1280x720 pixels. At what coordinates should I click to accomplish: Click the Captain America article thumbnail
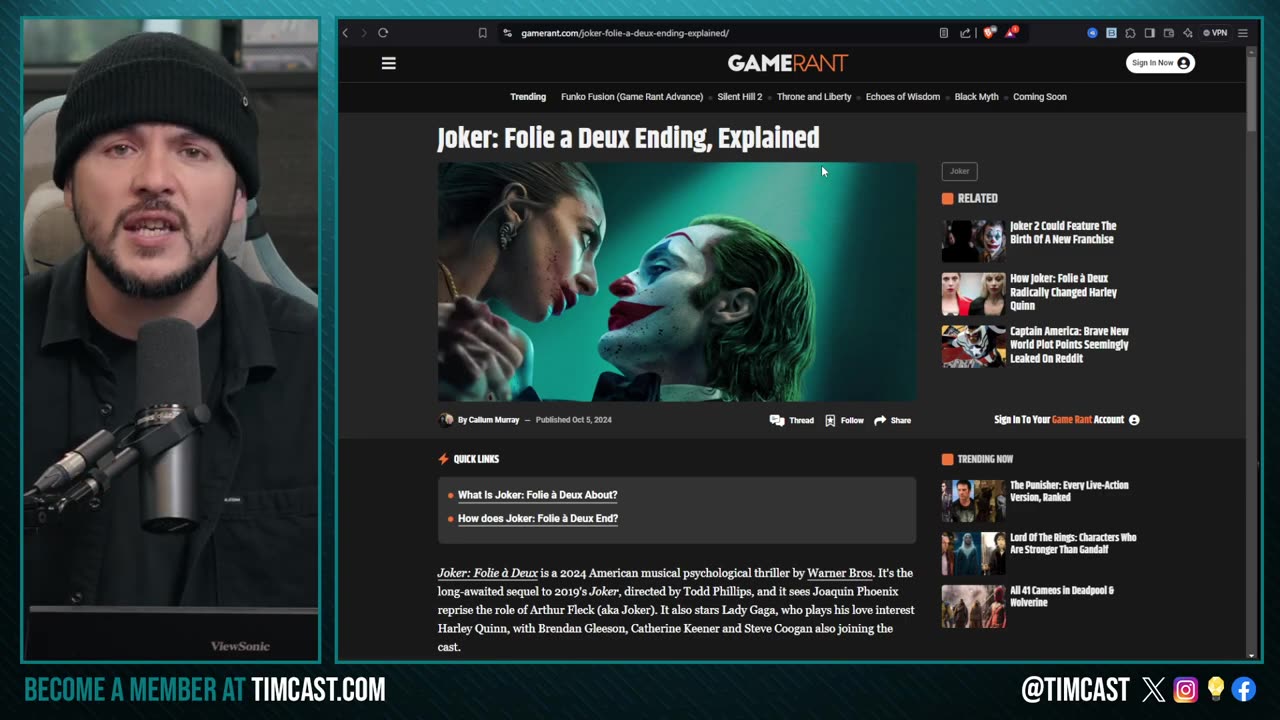(x=973, y=346)
